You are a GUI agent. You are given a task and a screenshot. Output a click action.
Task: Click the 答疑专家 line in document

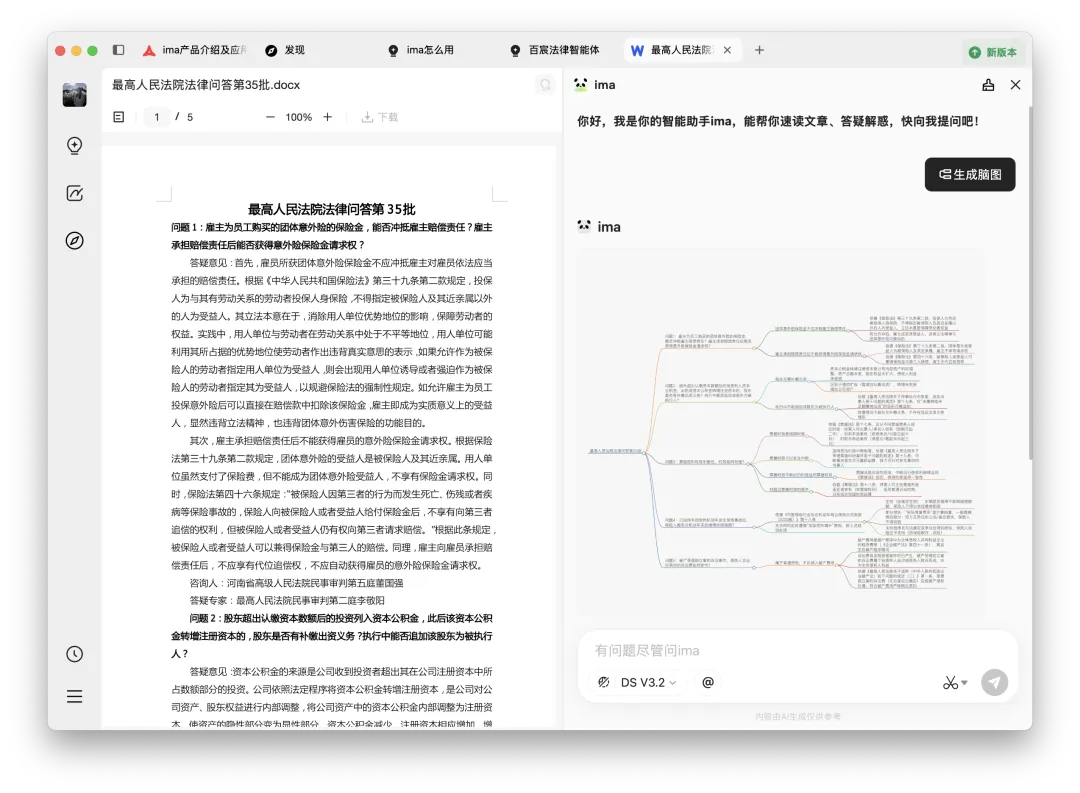tap(287, 601)
